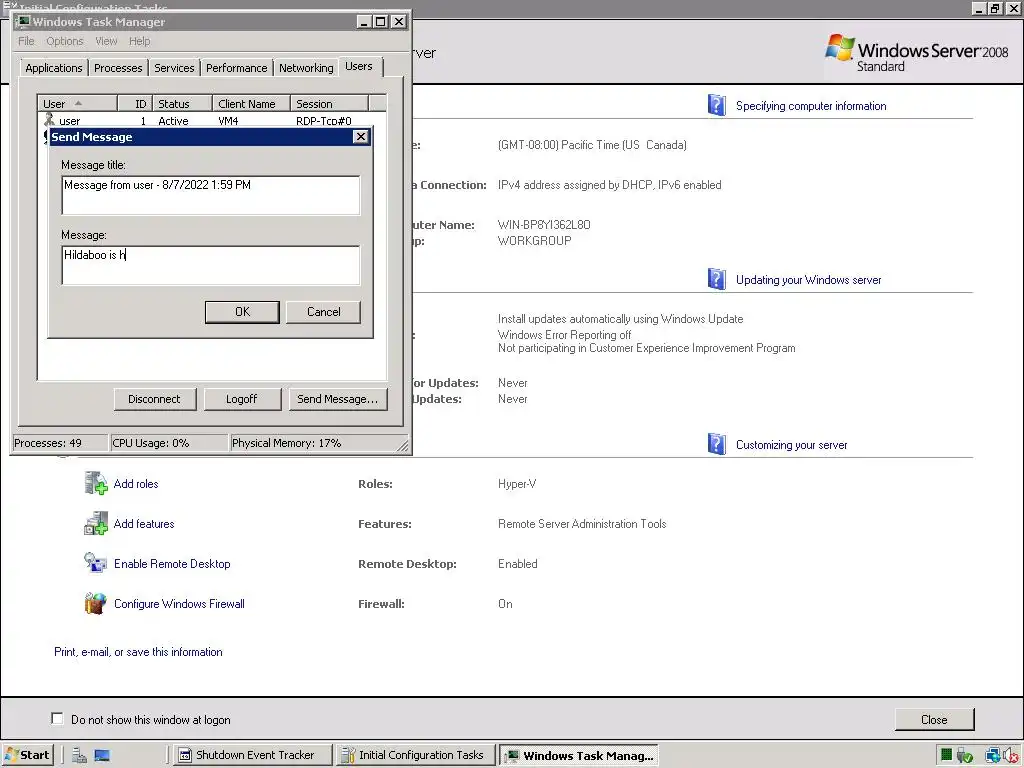1024x768 pixels.
Task: Sort by the Status column header
Action: click(182, 103)
